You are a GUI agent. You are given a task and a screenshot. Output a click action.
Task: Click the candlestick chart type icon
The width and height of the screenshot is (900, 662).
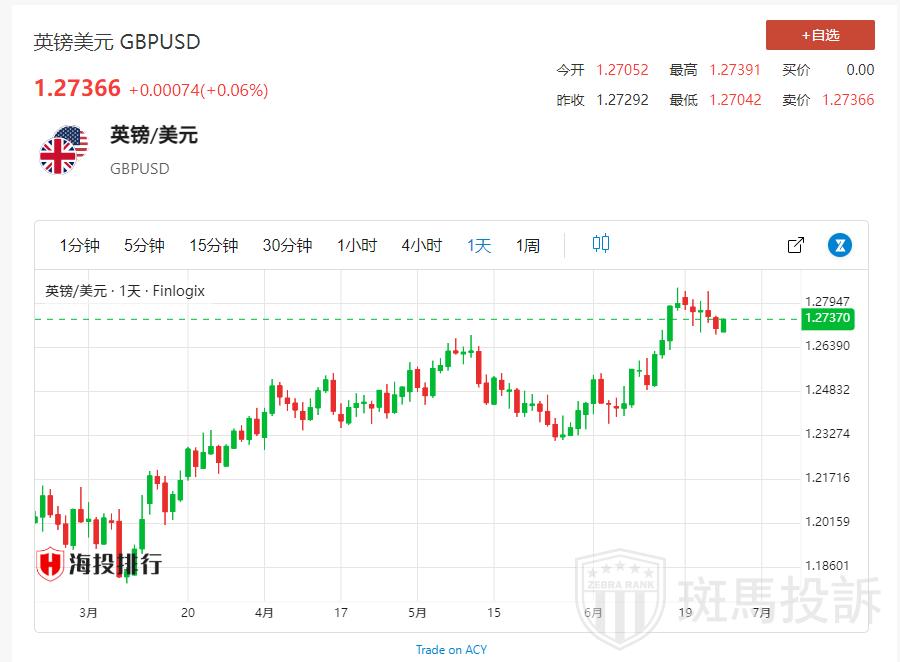[x=601, y=244]
